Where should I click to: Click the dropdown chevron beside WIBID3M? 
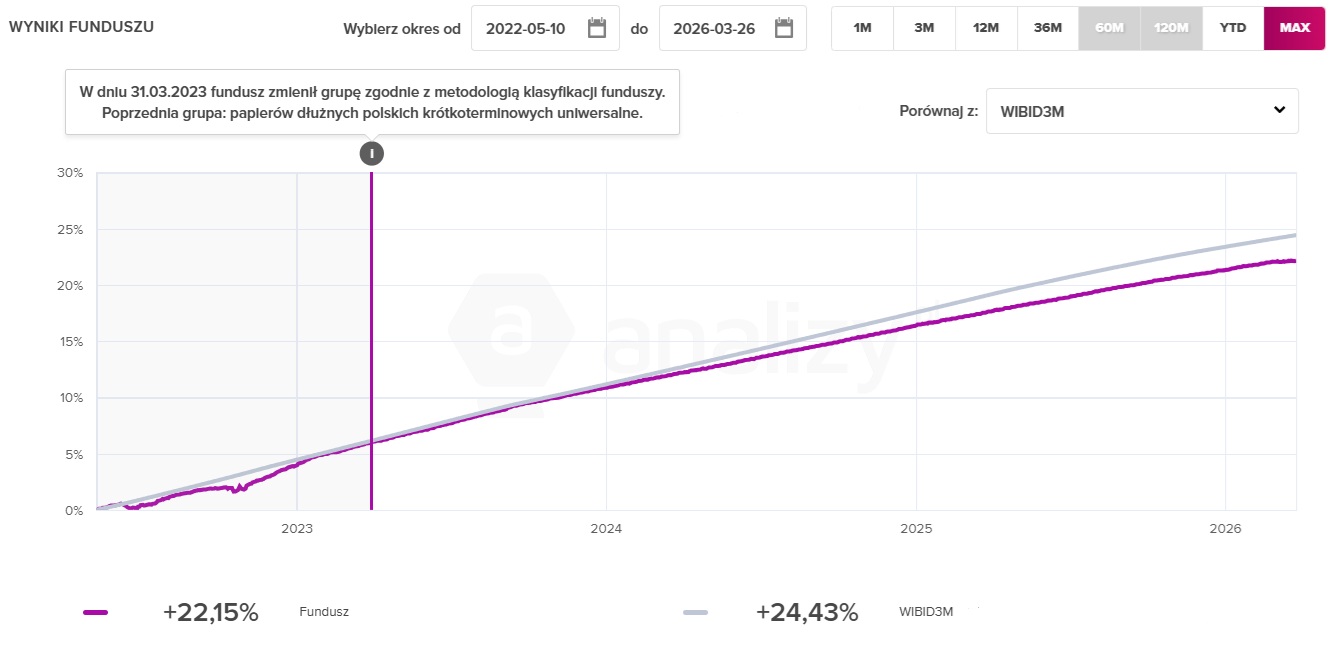click(1279, 110)
